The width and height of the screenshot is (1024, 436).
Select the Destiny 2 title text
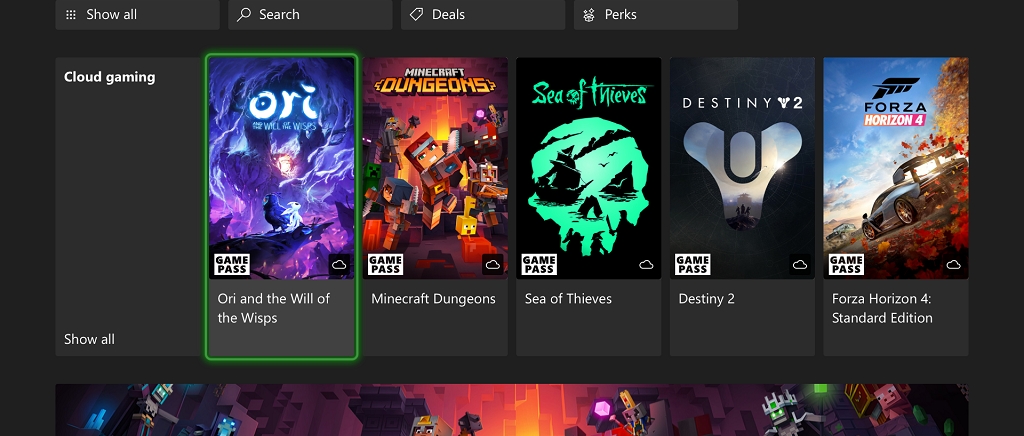707,299
